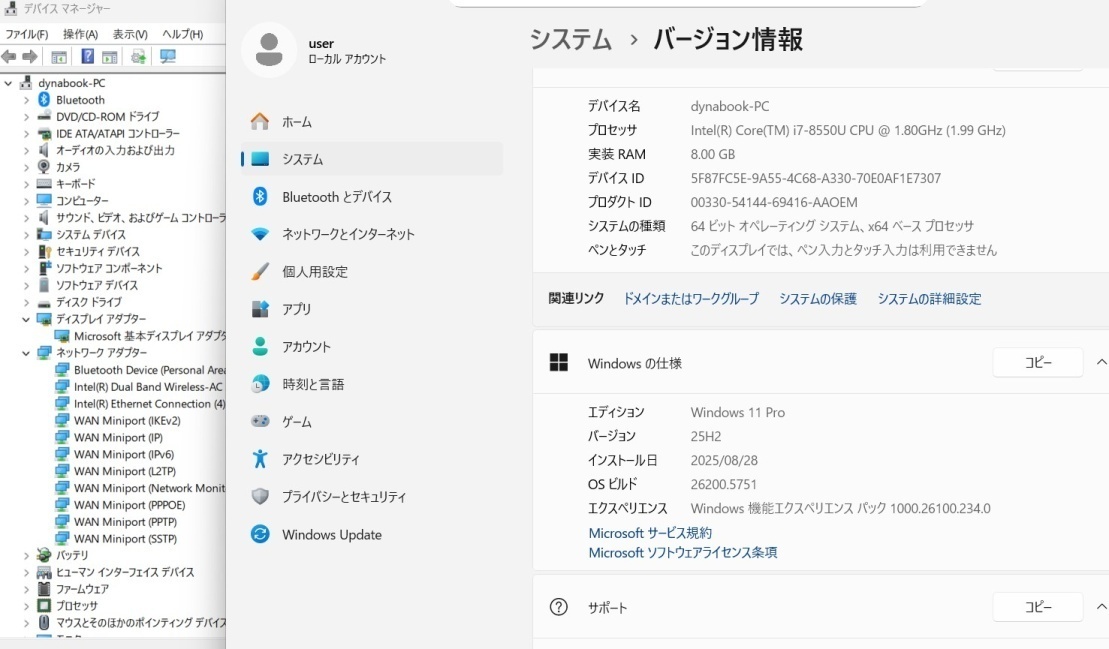Click the Apps icon in Settings sidebar
This screenshot has width=1109, height=649.
click(260, 309)
